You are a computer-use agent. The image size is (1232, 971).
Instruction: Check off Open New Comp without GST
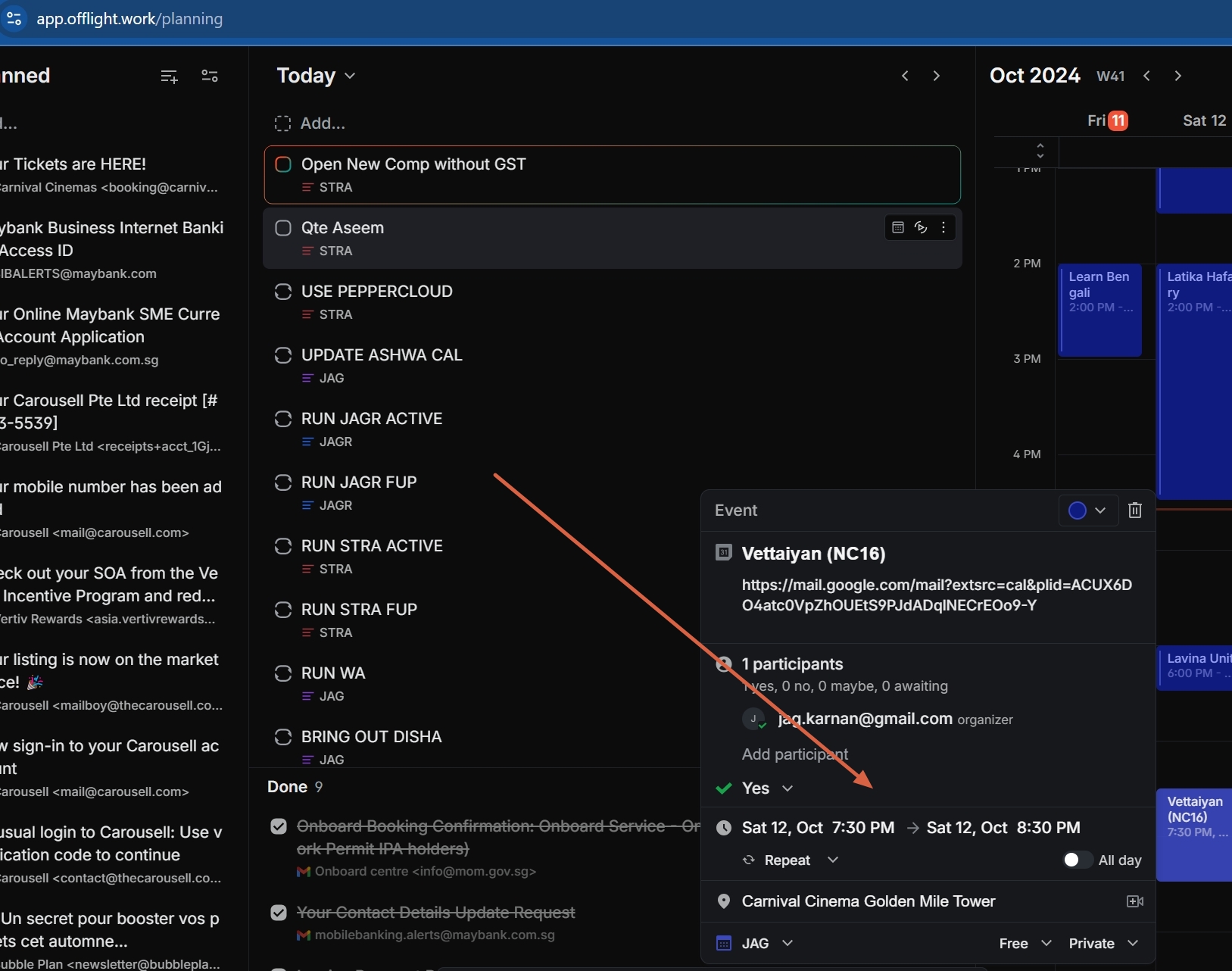tap(283, 164)
